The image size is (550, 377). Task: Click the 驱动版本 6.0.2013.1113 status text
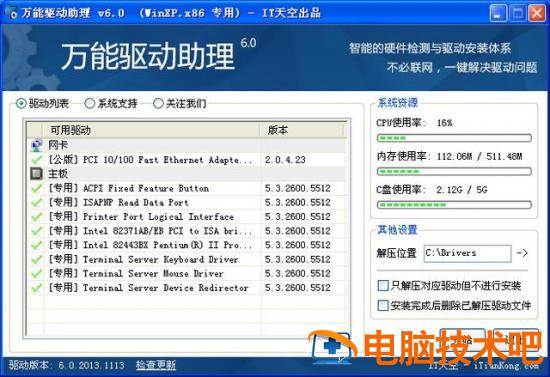[67, 365]
